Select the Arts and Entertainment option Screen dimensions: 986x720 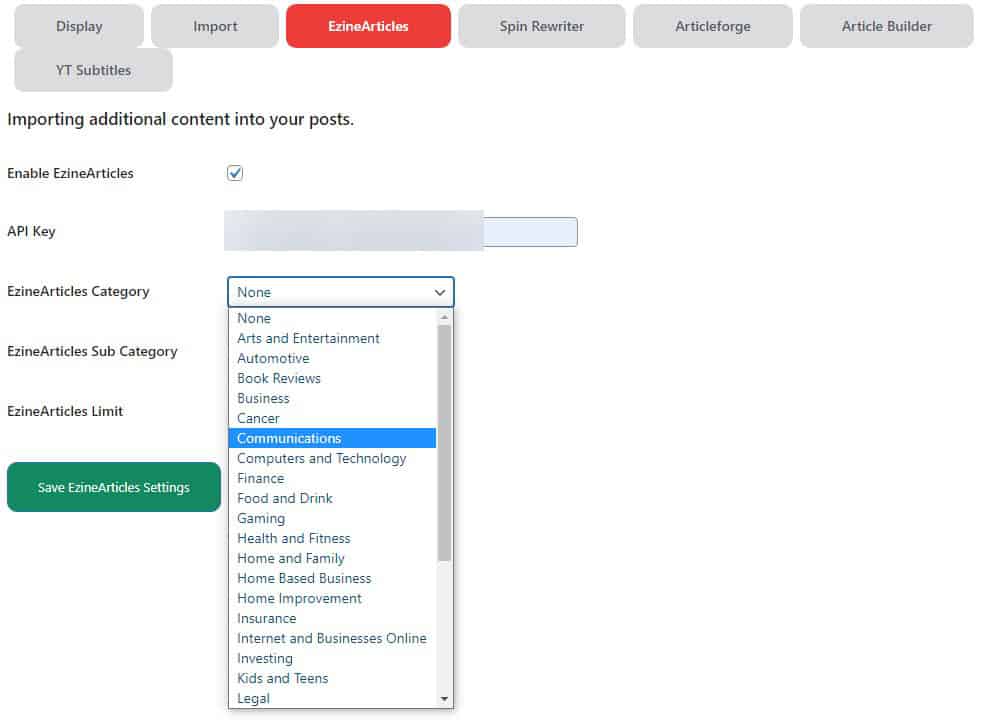(x=308, y=338)
